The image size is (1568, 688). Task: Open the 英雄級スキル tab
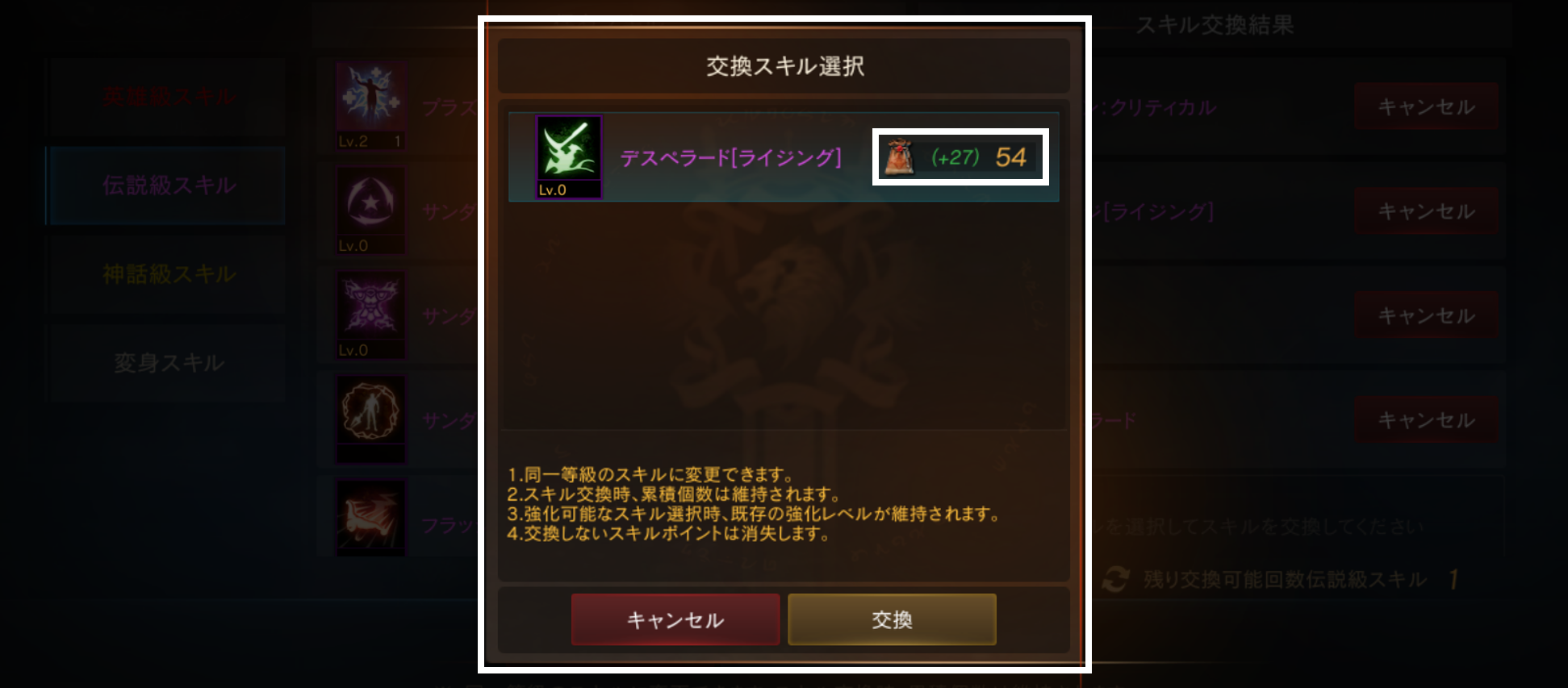(x=168, y=97)
